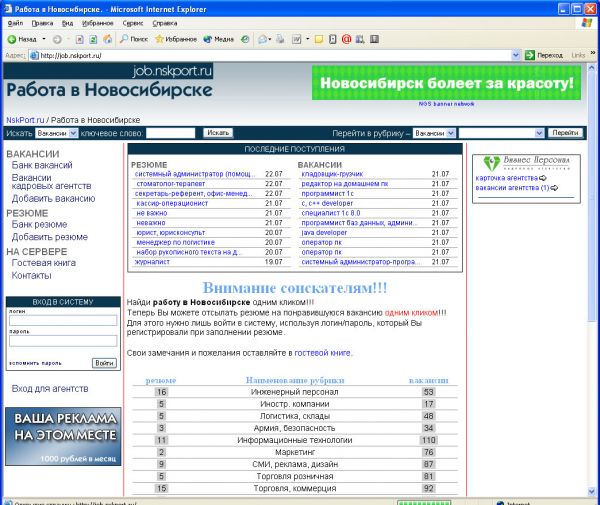Open the Edit icon dropdown arrow
The image size is (600, 505).
[x=307, y=39]
